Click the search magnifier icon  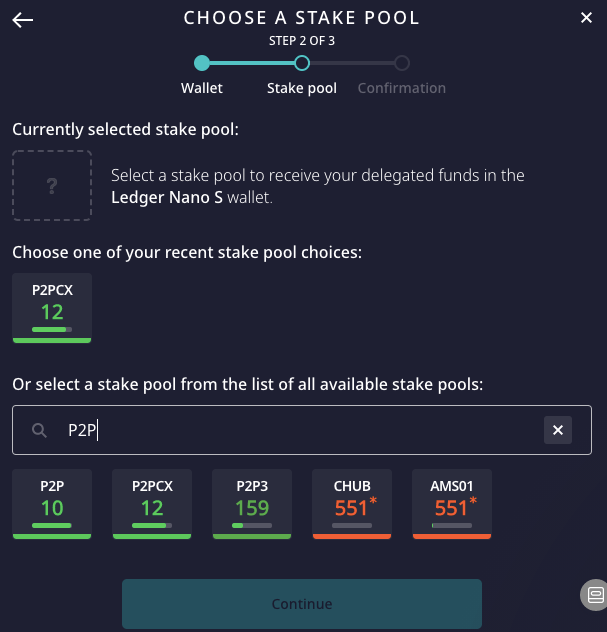pos(39,430)
